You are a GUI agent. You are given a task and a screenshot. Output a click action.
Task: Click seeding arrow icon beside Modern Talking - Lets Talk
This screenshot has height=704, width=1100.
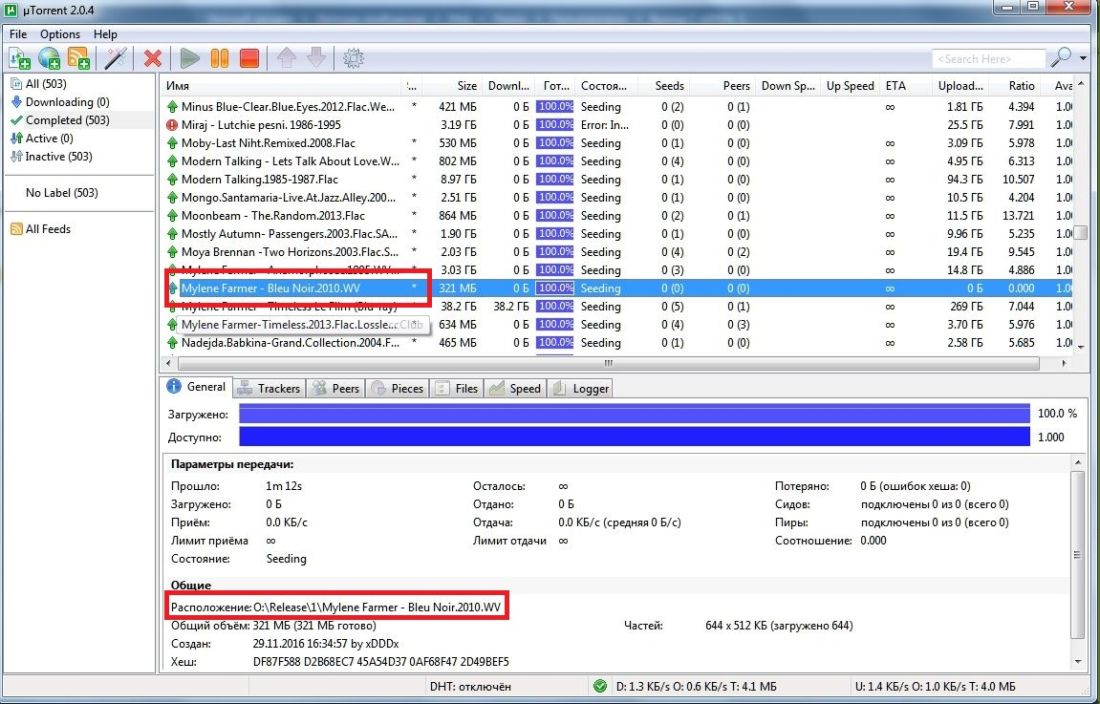coord(172,161)
